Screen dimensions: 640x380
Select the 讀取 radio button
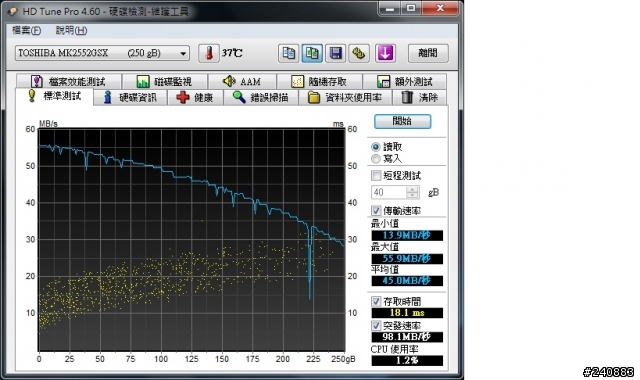[376, 147]
